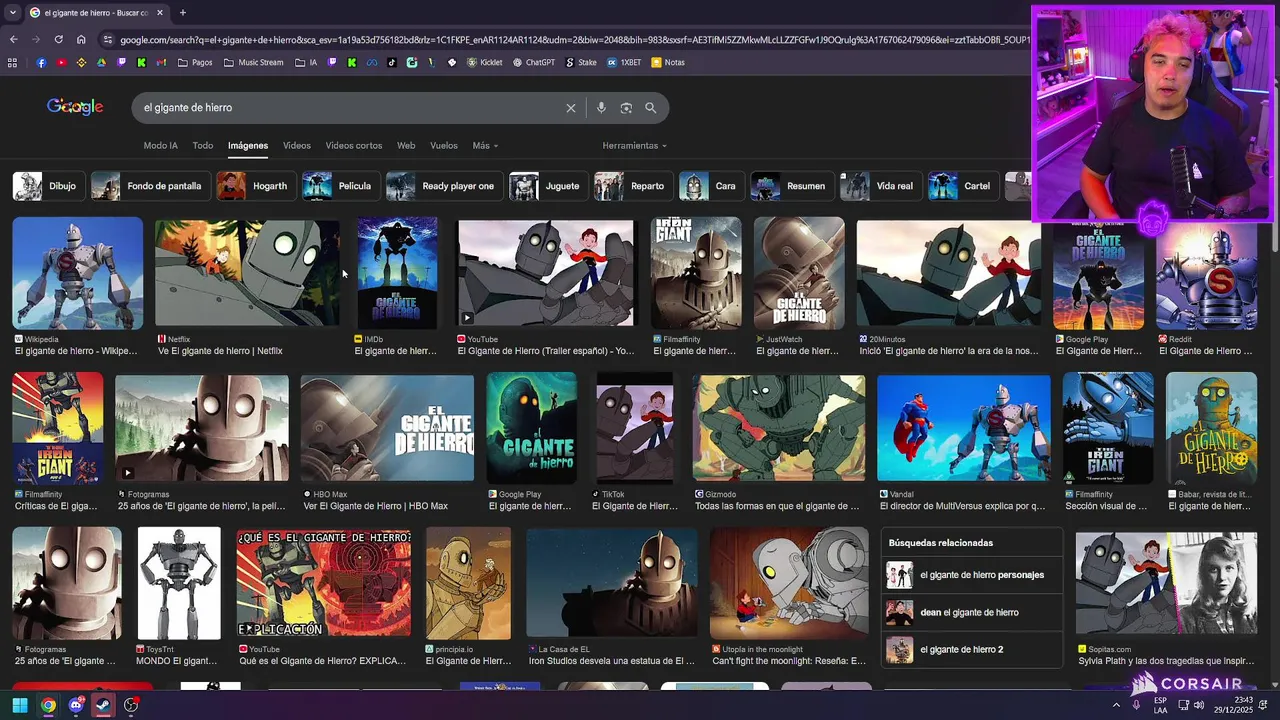
Task: Reload the page with the refresh icon
Action: (58, 39)
